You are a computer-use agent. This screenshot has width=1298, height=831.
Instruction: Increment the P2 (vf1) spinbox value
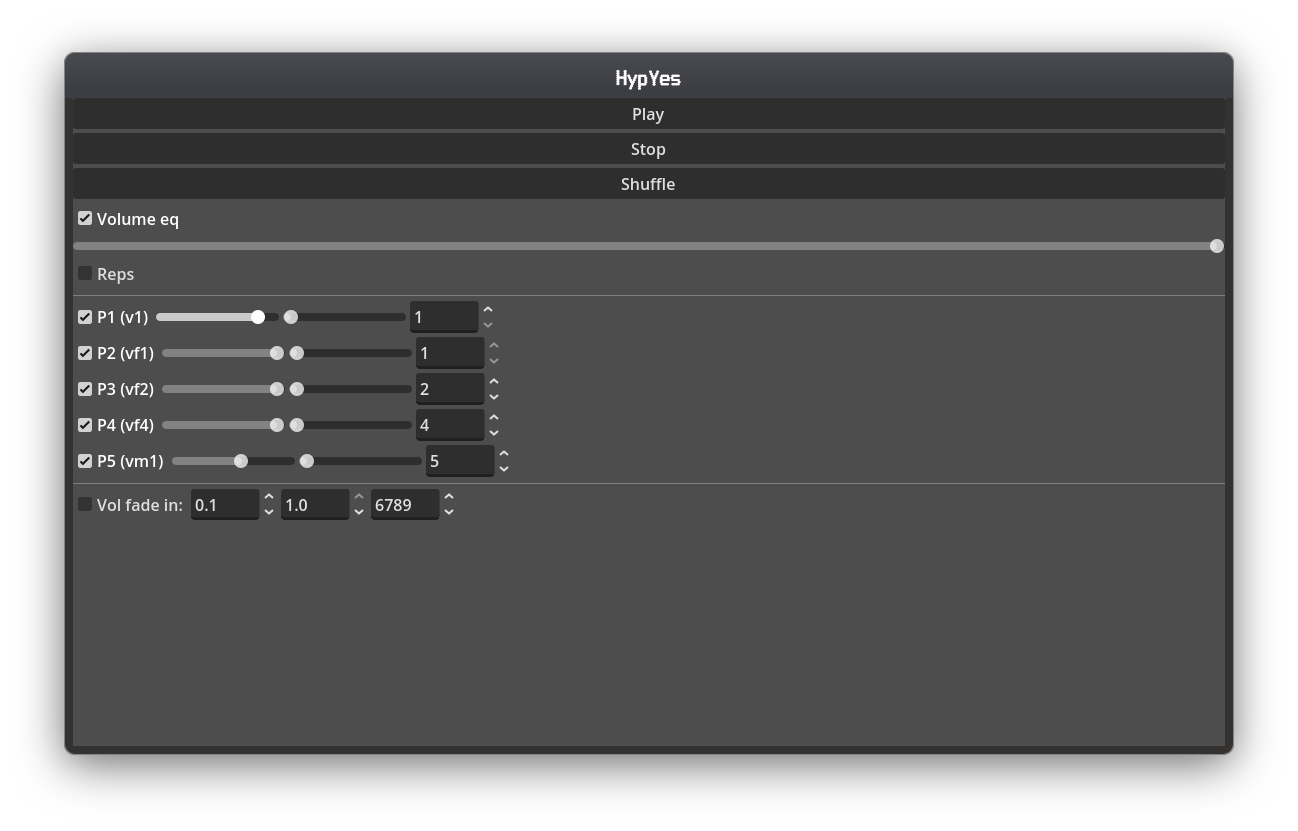(x=494, y=346)
